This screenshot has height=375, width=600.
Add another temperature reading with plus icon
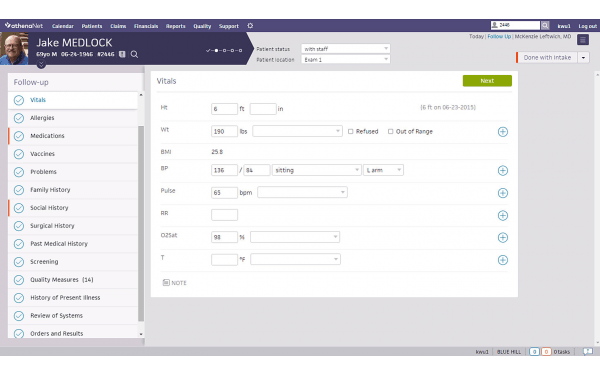(503, 260)
